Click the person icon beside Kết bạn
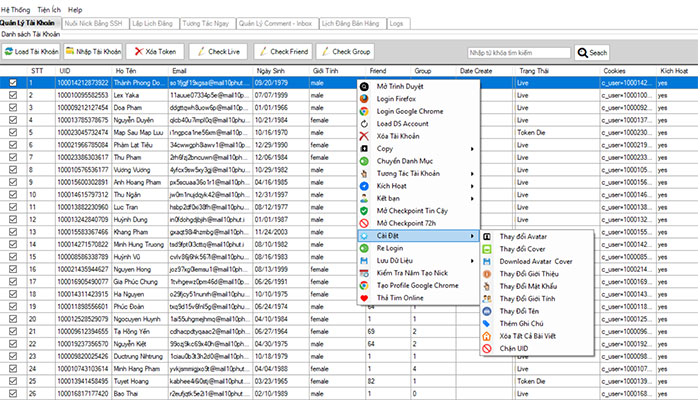The image size is (700, 400). tap(364, 199)
